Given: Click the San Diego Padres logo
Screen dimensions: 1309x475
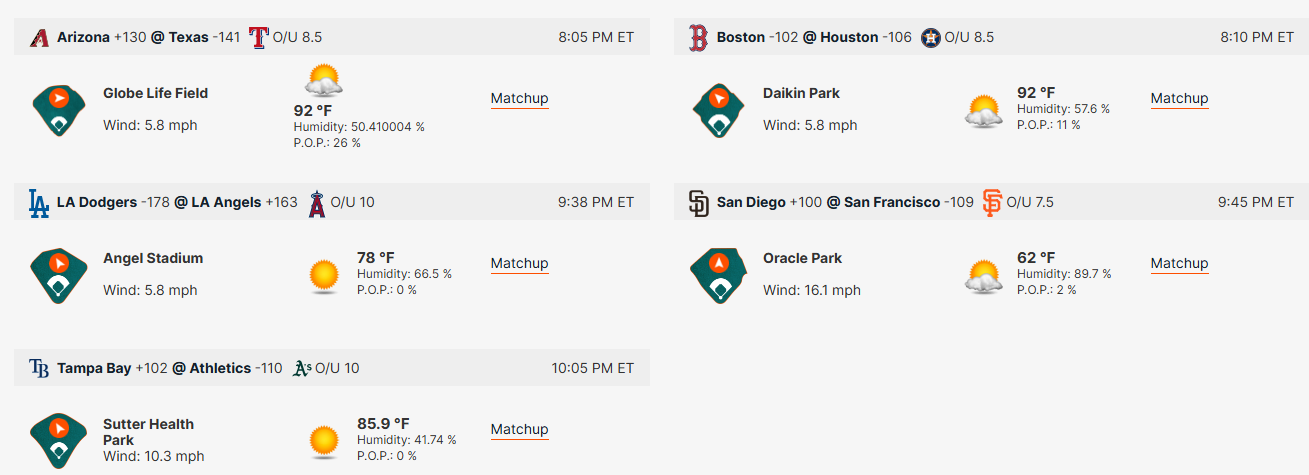Looking at the screenshot, I should [x=699, y=203].
